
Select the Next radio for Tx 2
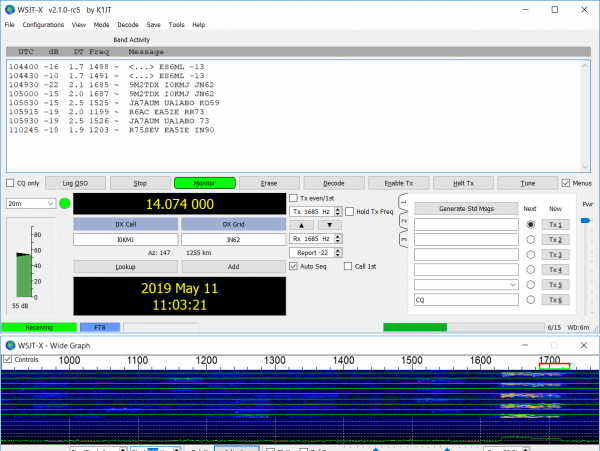(x=530, y=240)
